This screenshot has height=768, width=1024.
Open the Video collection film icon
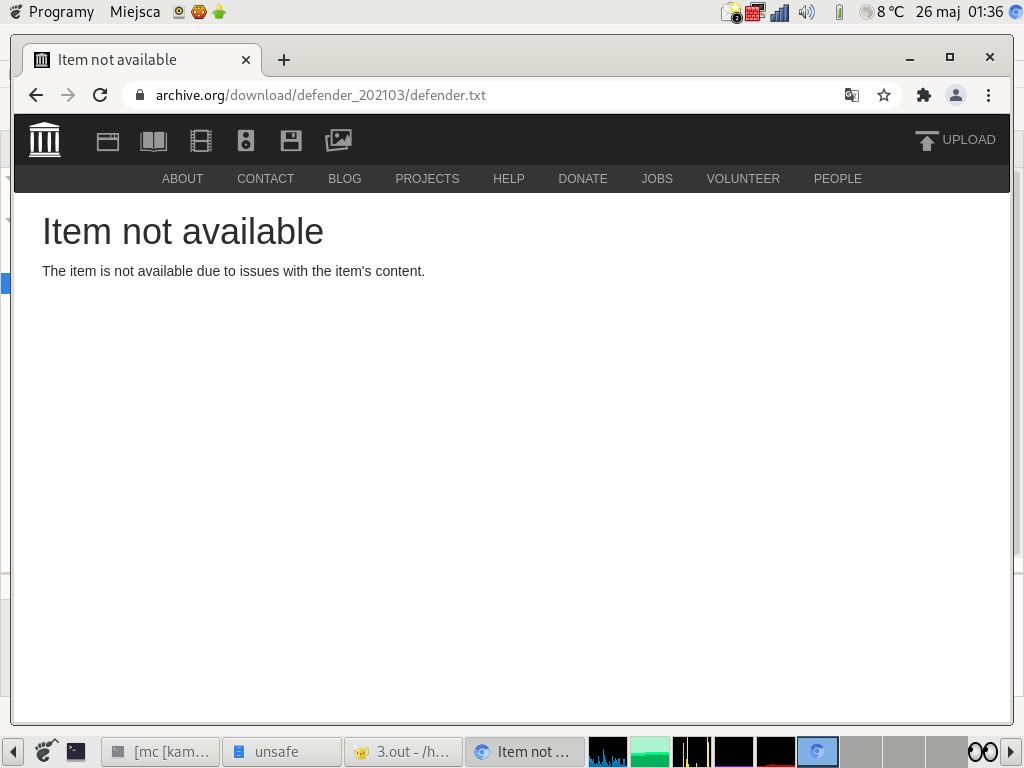tap(200, 140)
